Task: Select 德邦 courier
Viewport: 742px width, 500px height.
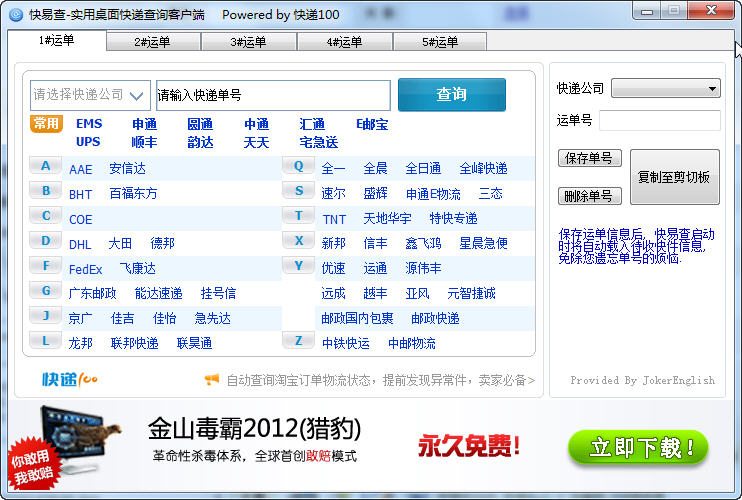Action: (x=162, y=243)
